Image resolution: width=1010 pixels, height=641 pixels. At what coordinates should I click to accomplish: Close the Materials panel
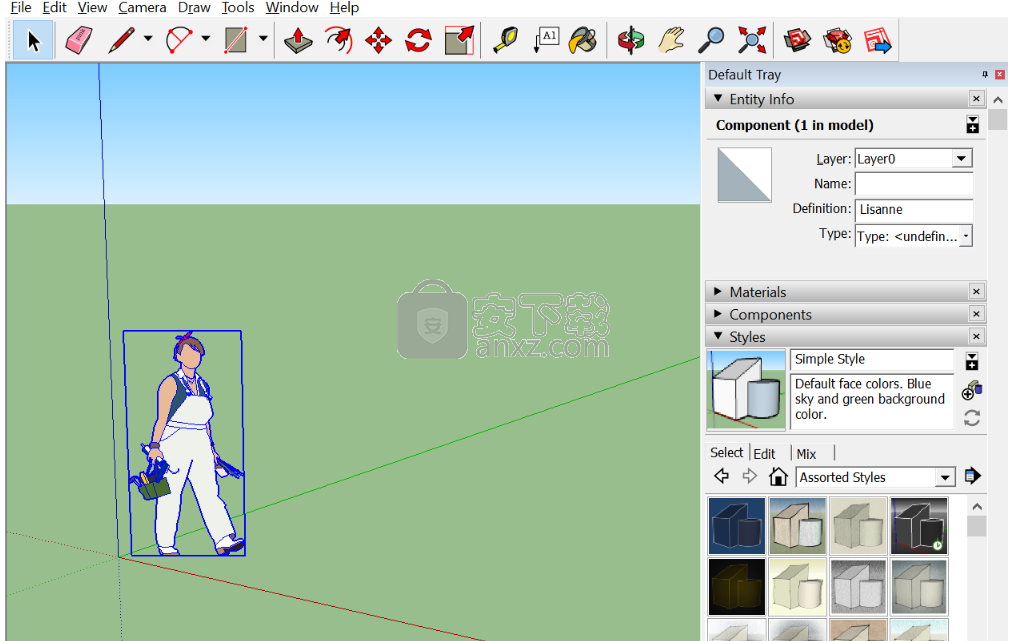coord(977,292)
